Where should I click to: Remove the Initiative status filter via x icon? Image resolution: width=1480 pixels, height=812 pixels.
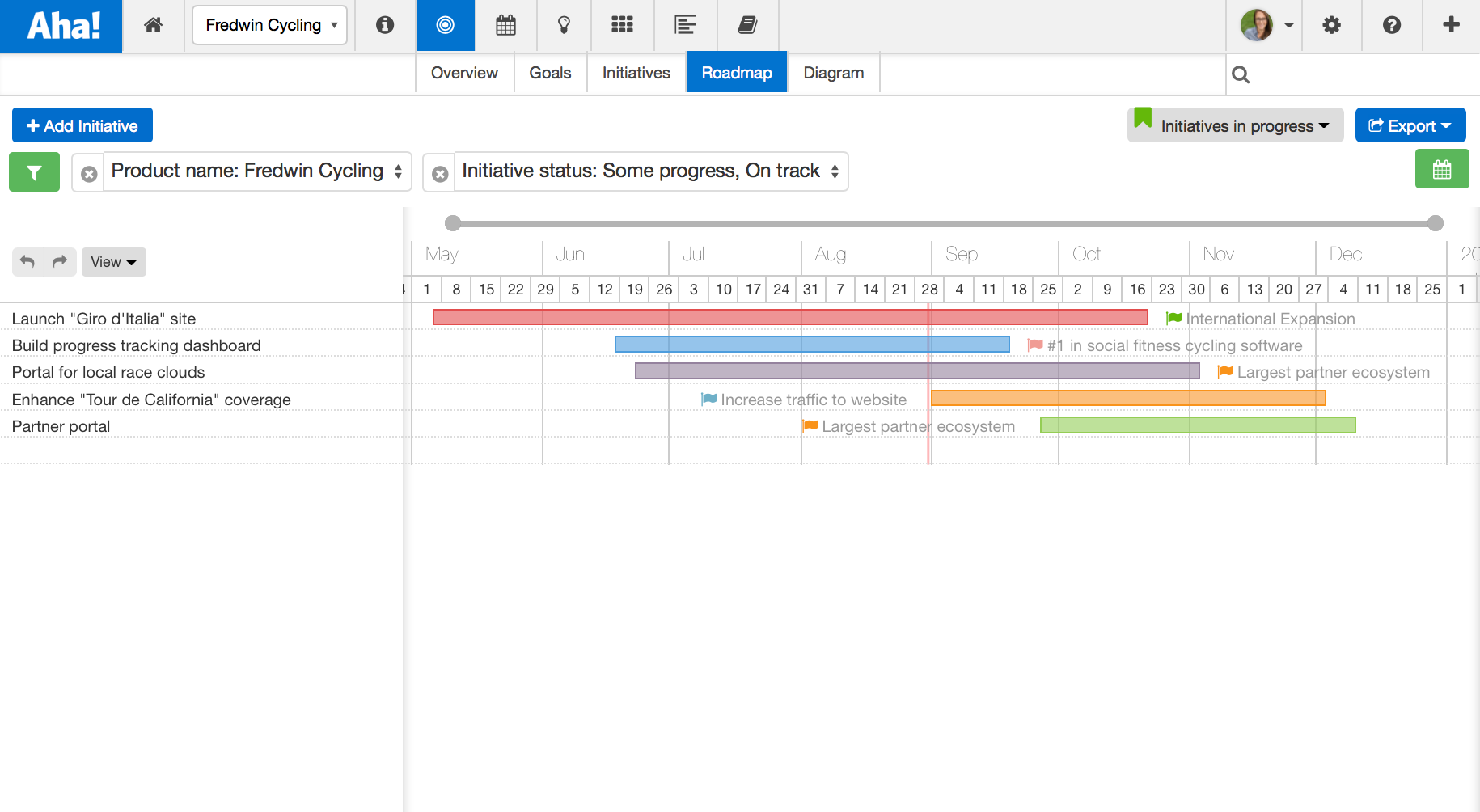point(438,172)
